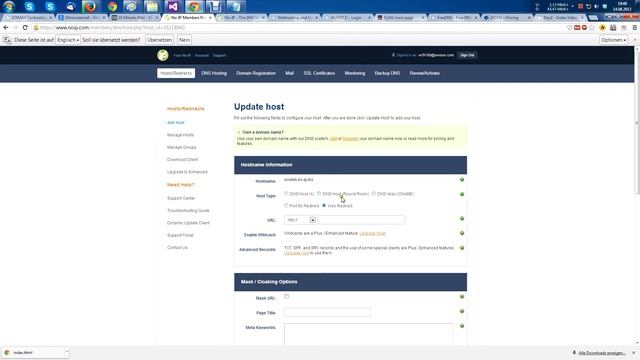Screen dimensions: 640x360
Task: Click index.html download file icon
Action: (7, 352)
